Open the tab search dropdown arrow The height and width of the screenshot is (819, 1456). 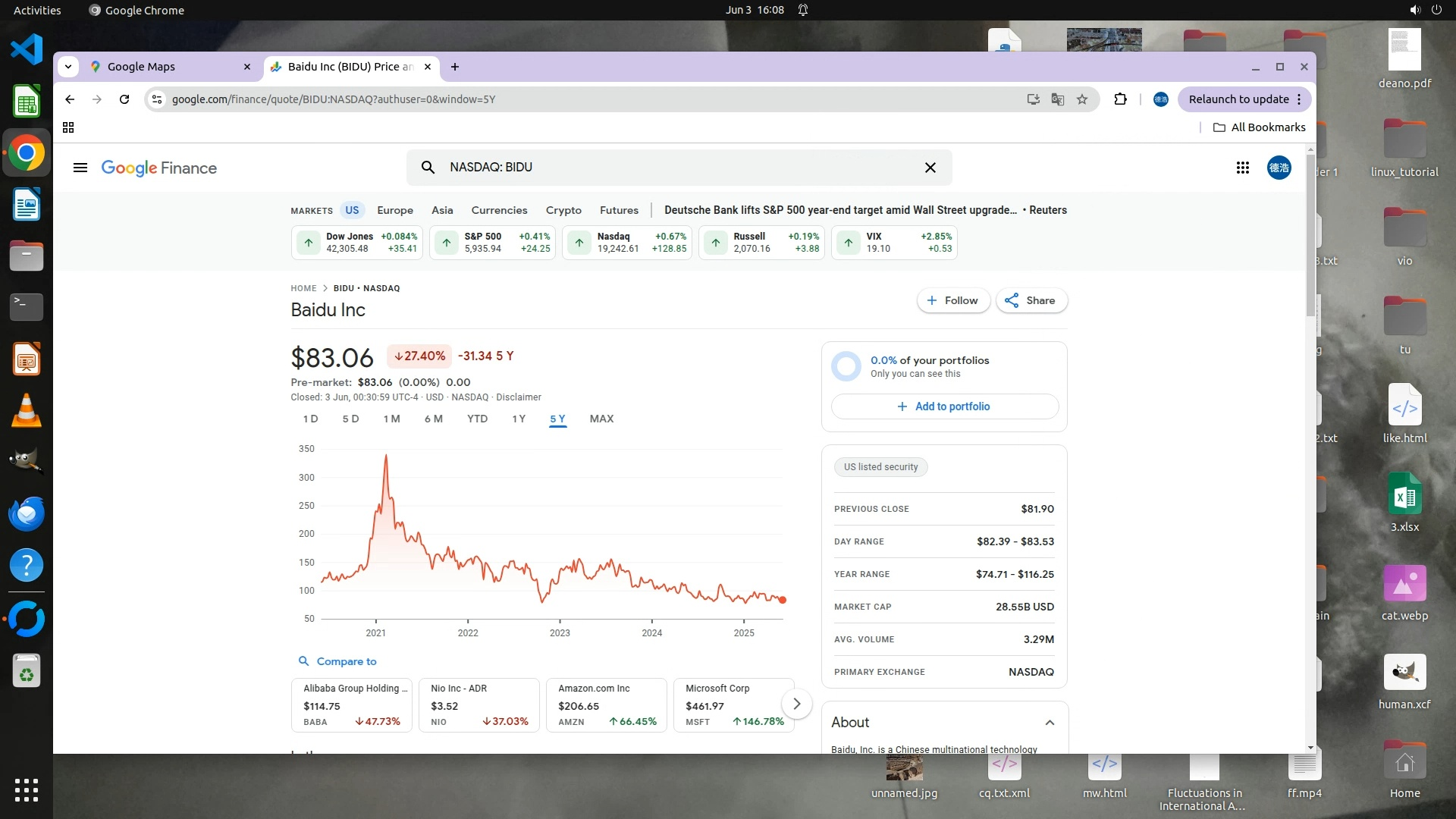pyautogui.click(x=68, y=67)
